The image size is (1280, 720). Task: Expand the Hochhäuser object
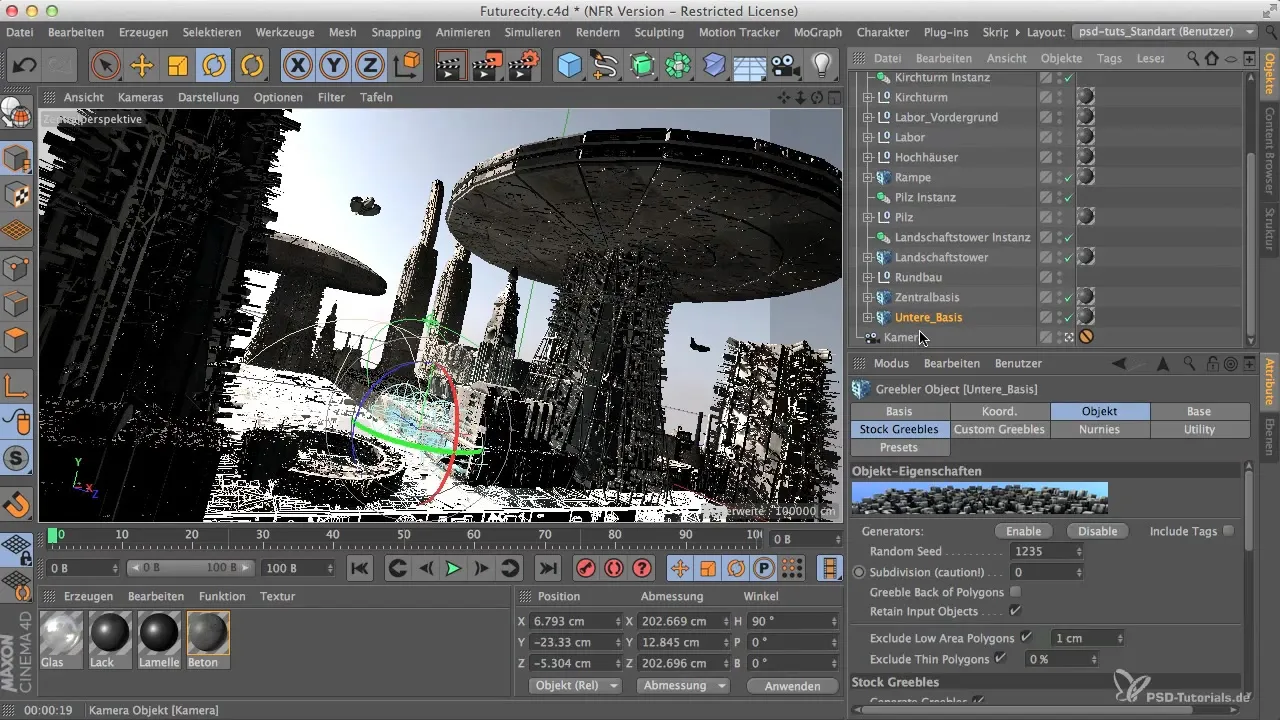click(868, 157)
